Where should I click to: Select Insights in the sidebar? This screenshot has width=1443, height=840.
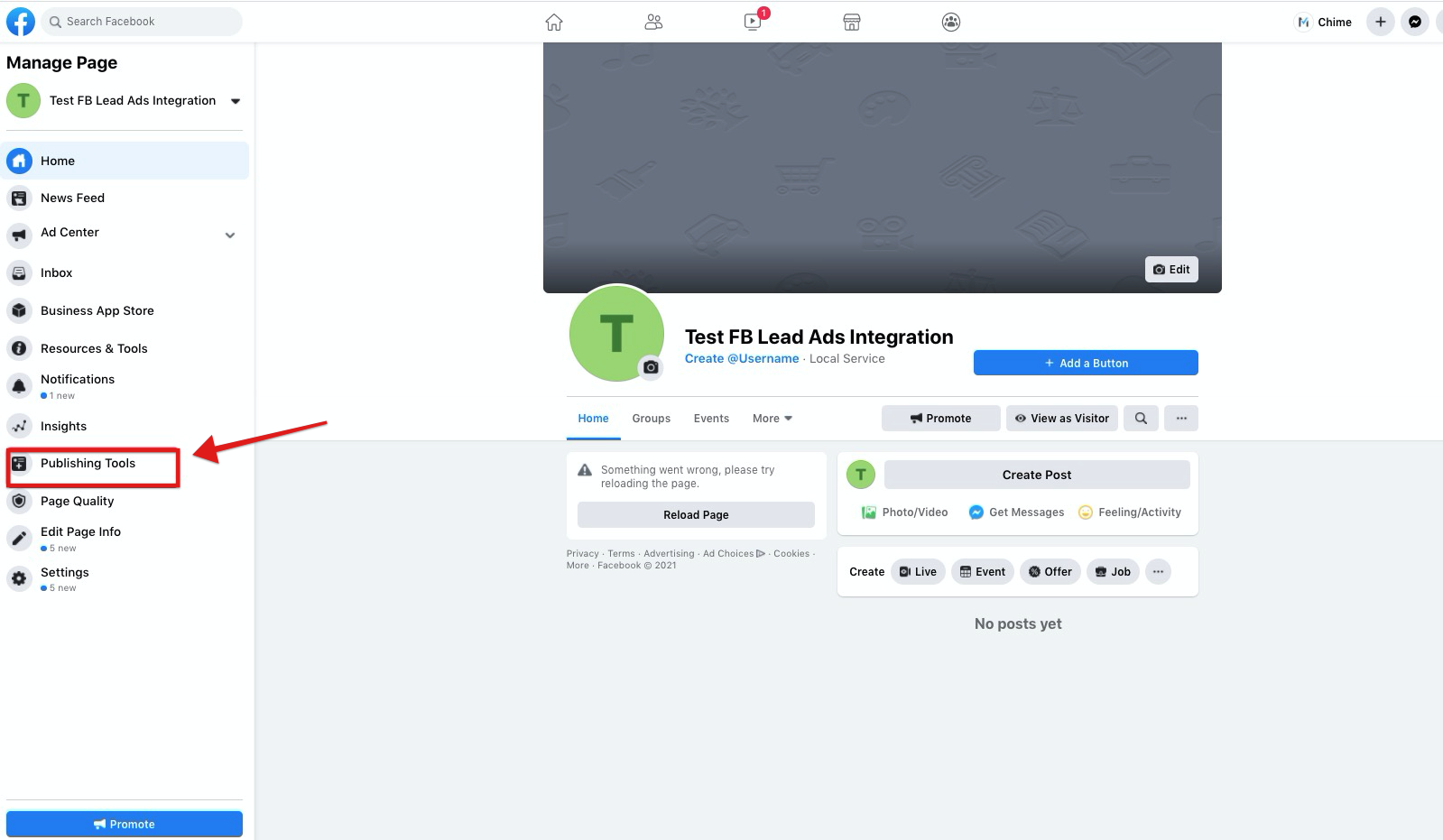click(x=63, y=426)
